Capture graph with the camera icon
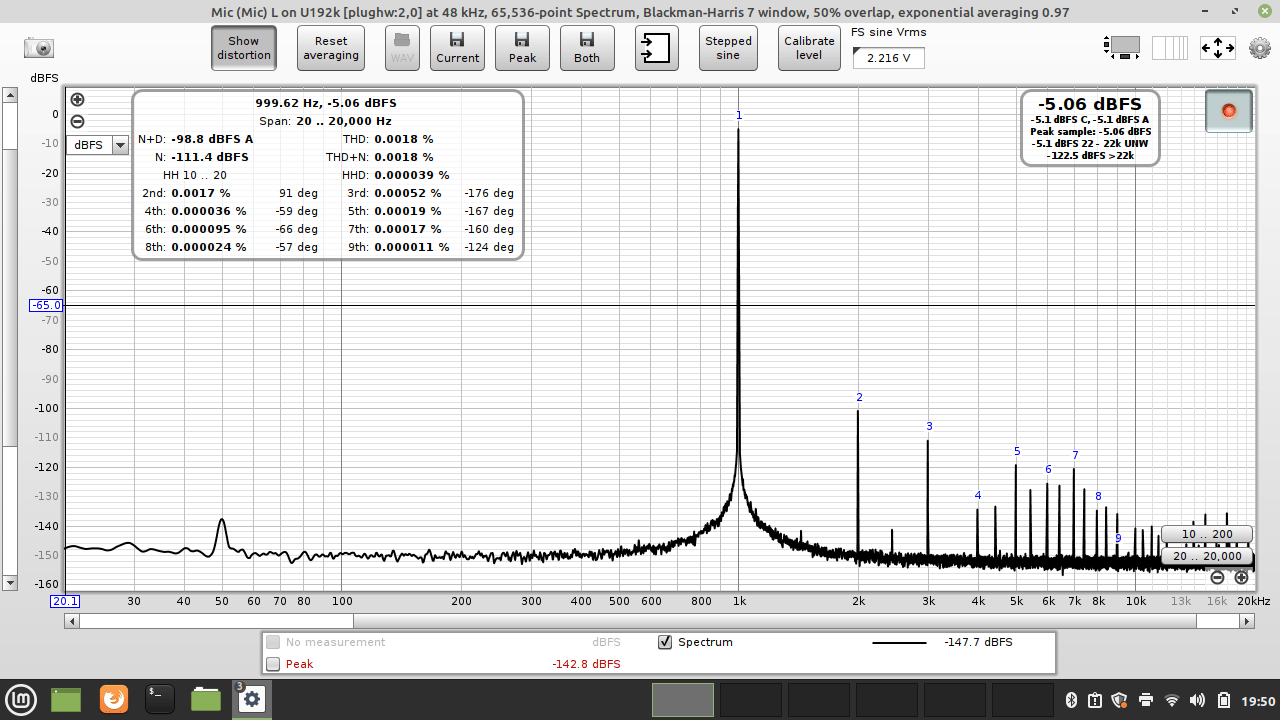The height and width of the screenshot is (720, 1280). pos(39,48)
